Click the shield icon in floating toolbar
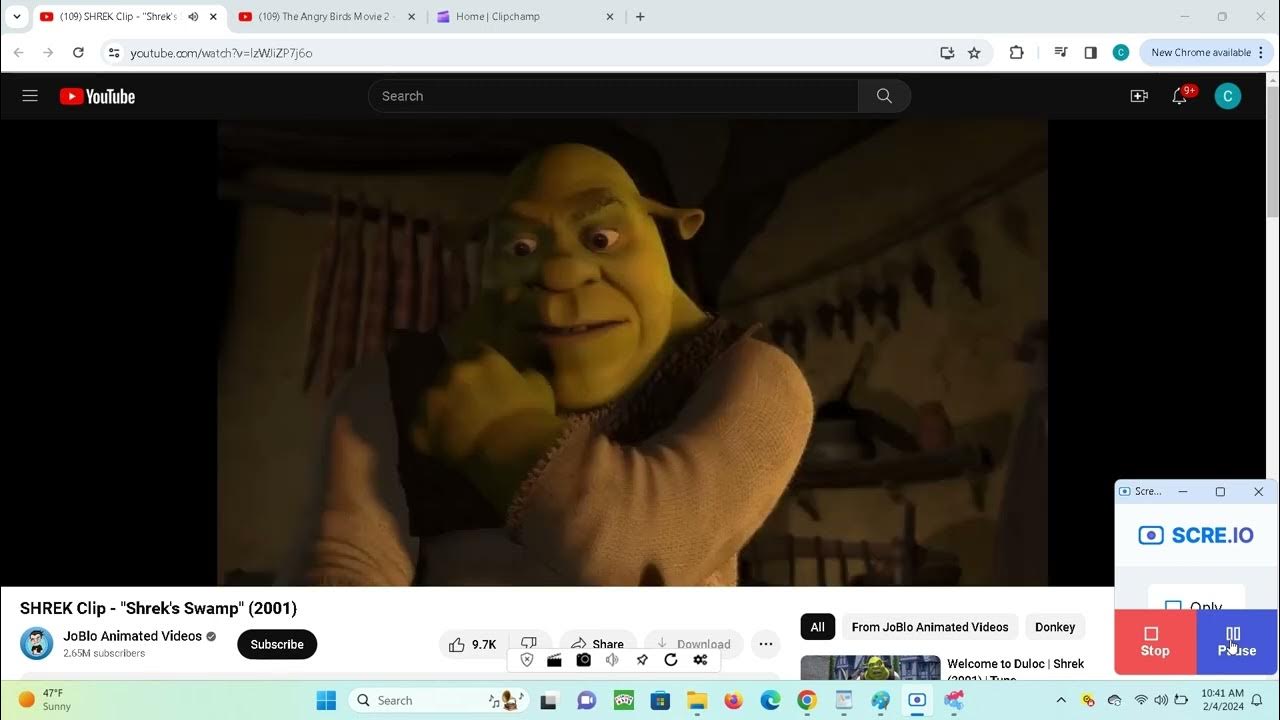1280x720 pixels. coord(526,660)
